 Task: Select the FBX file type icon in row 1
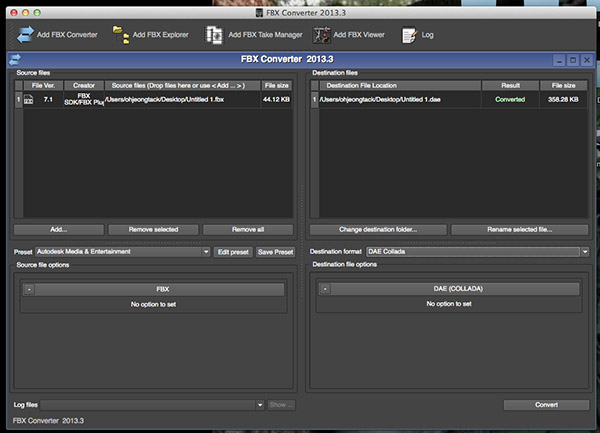pos(29,100)
